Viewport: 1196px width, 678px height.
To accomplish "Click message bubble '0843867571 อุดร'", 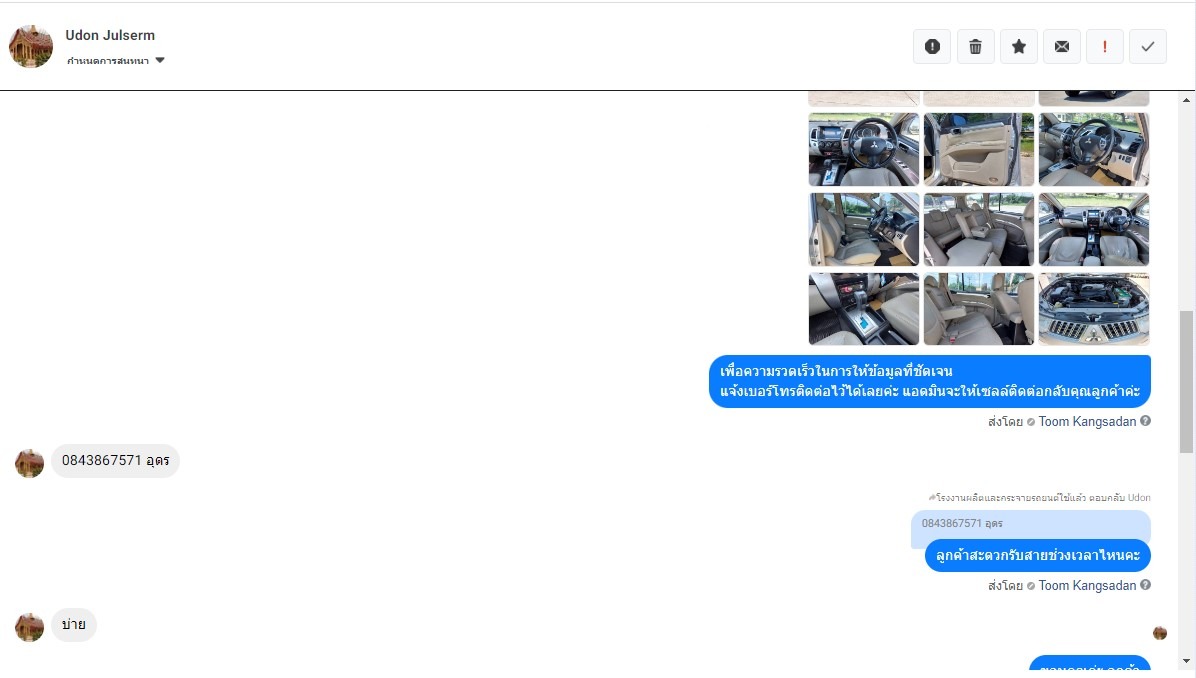I will (115, 461).
